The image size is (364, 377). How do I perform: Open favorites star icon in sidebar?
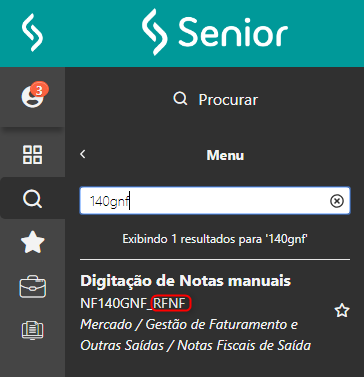pyautogui.click(x=32, y=243)
